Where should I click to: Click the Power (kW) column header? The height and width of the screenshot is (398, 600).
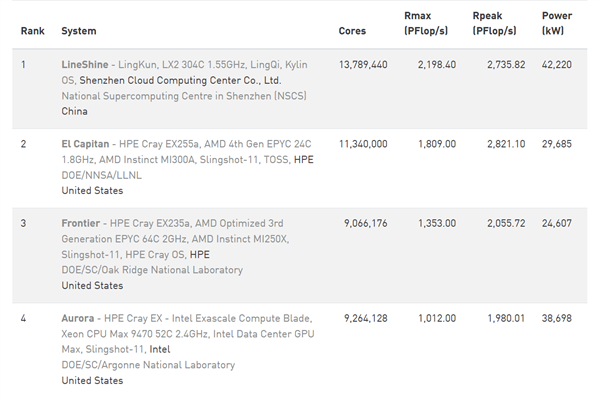557,23
